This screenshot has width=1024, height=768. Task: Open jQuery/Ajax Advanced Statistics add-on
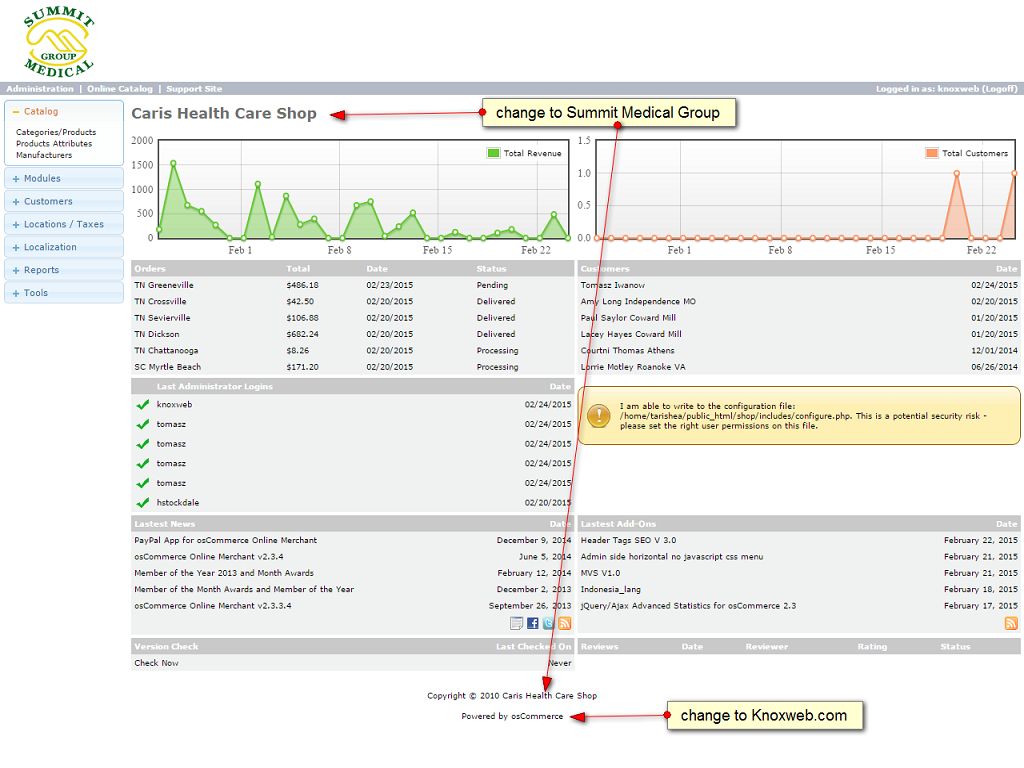tap(688, 606)
